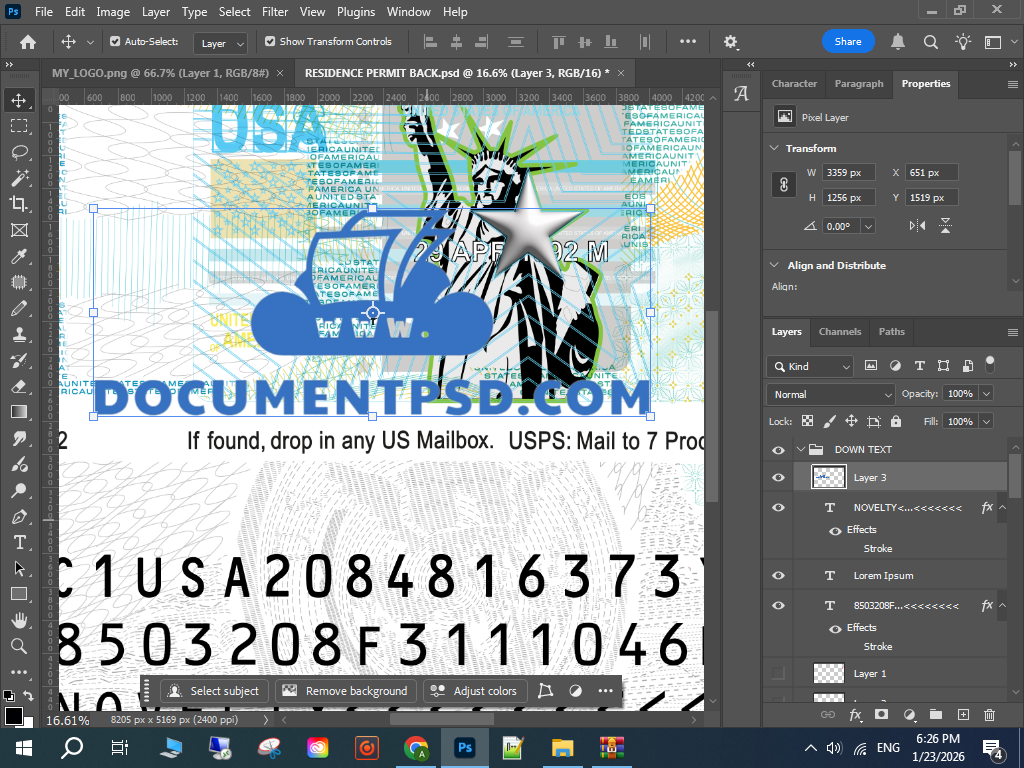Collapse the DOWN TEXT layer group
Screen dimensions: 1024x768
800,450
